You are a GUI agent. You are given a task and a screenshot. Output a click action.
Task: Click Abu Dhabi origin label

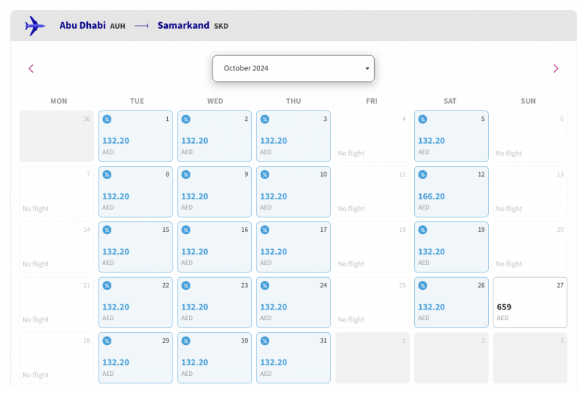(x=82, y=25)
